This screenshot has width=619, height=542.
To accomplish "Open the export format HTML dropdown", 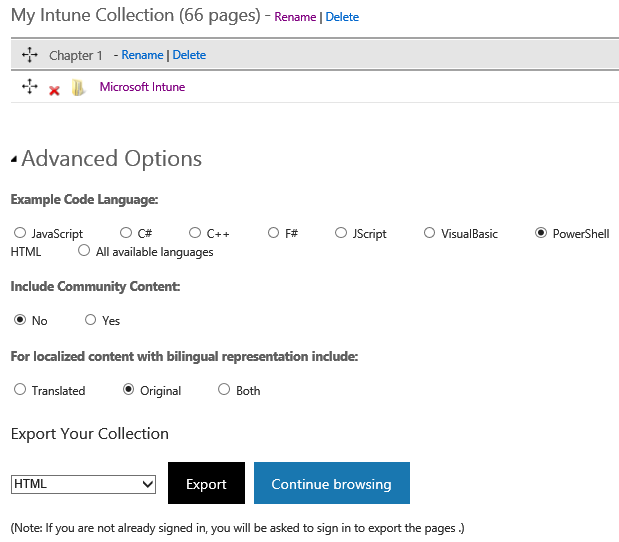I will pyautogui.click(x=83, y=484).
